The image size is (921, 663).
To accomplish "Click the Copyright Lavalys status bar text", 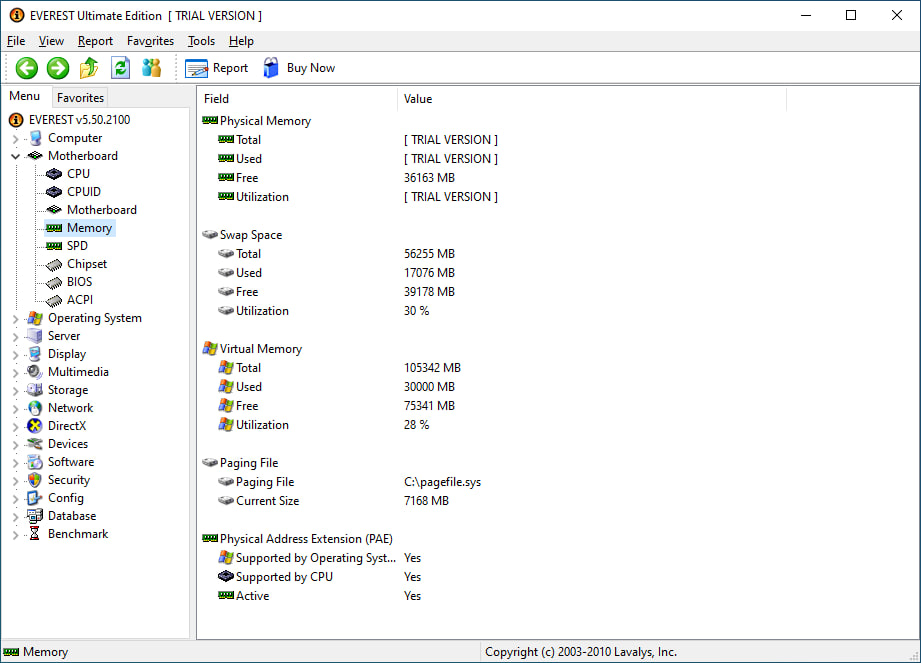I will click(581, 652).
